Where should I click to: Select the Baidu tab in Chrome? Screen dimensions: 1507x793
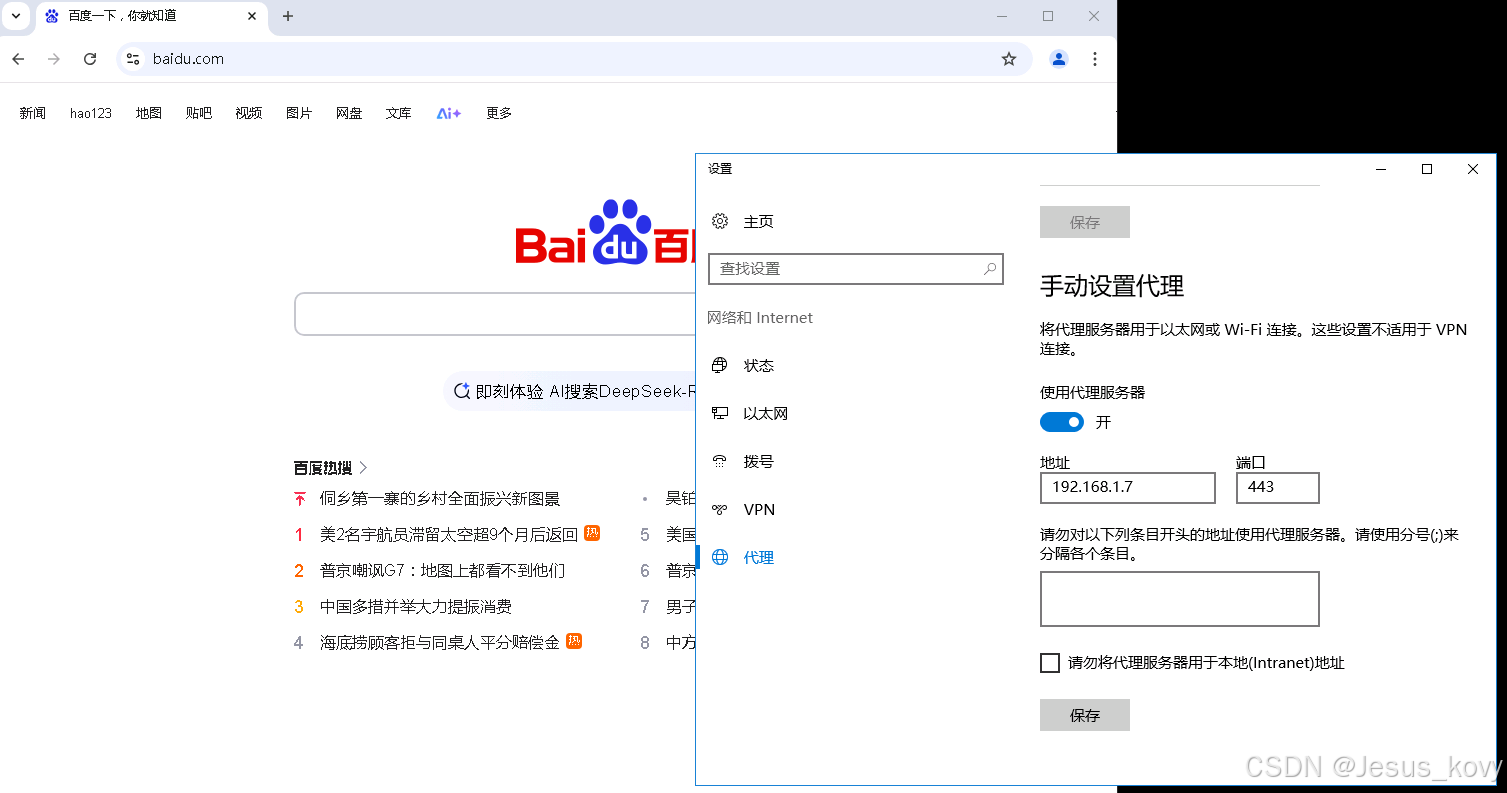(x=152, y=16)
